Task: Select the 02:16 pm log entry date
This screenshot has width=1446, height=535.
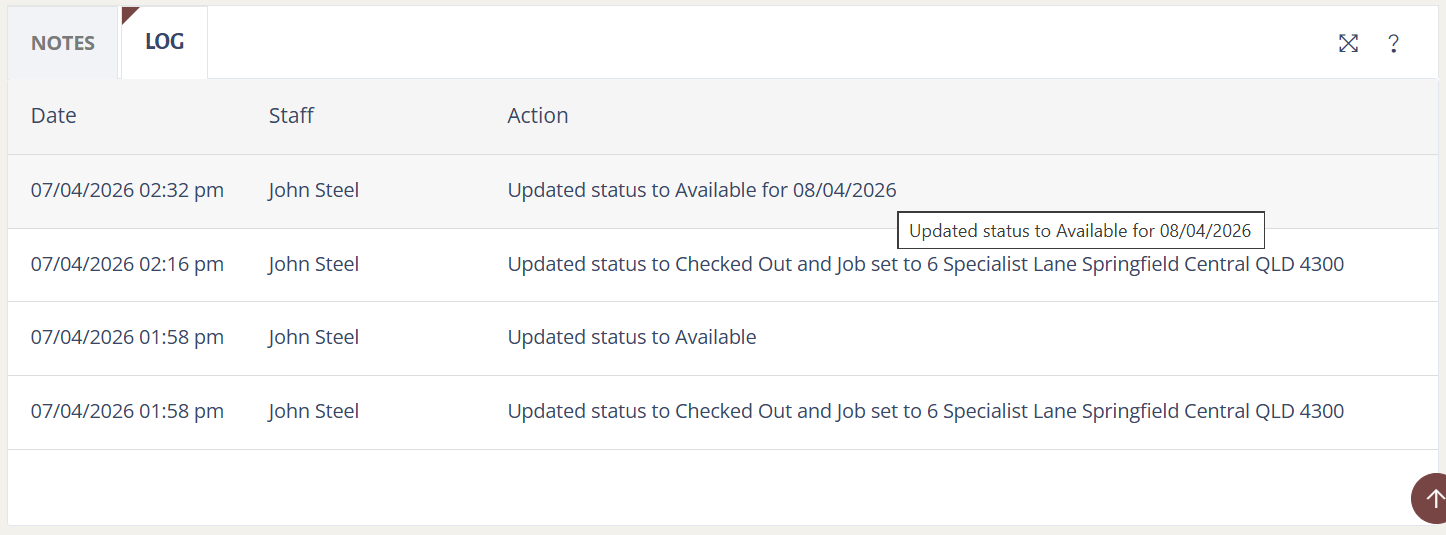Action: (x=127, y=264)
